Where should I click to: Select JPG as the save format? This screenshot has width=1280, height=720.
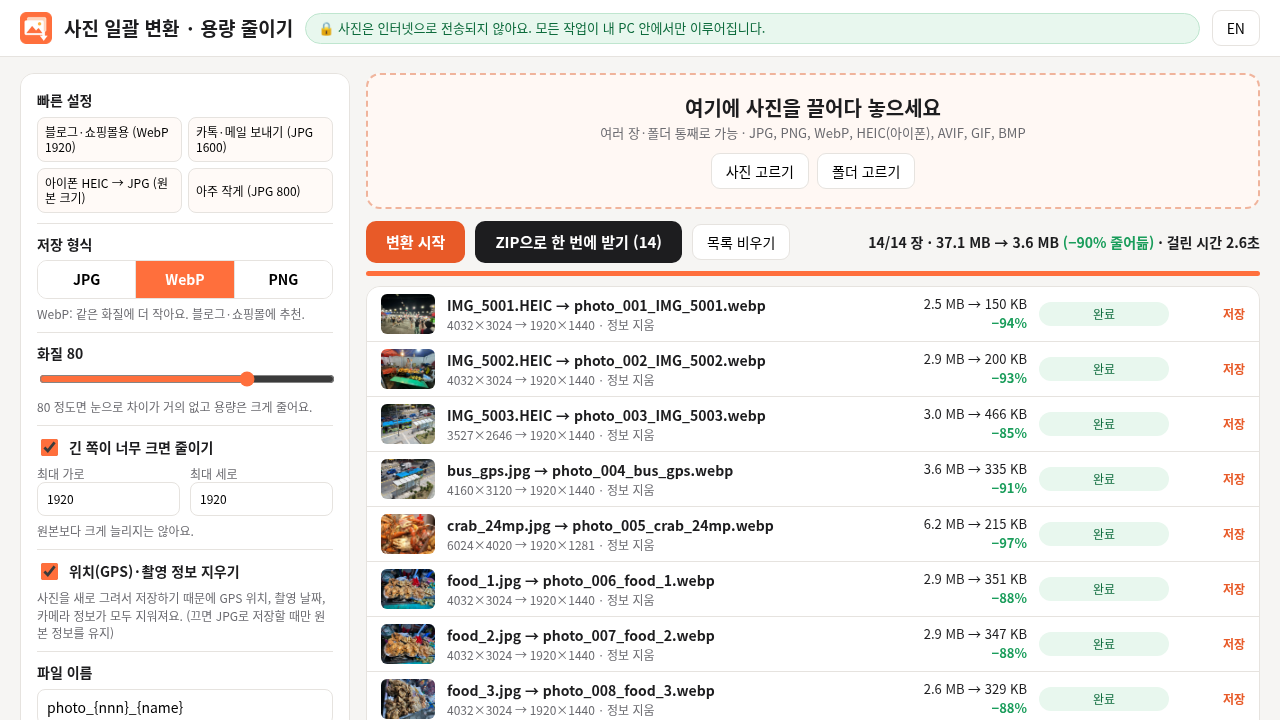[87, 279]
